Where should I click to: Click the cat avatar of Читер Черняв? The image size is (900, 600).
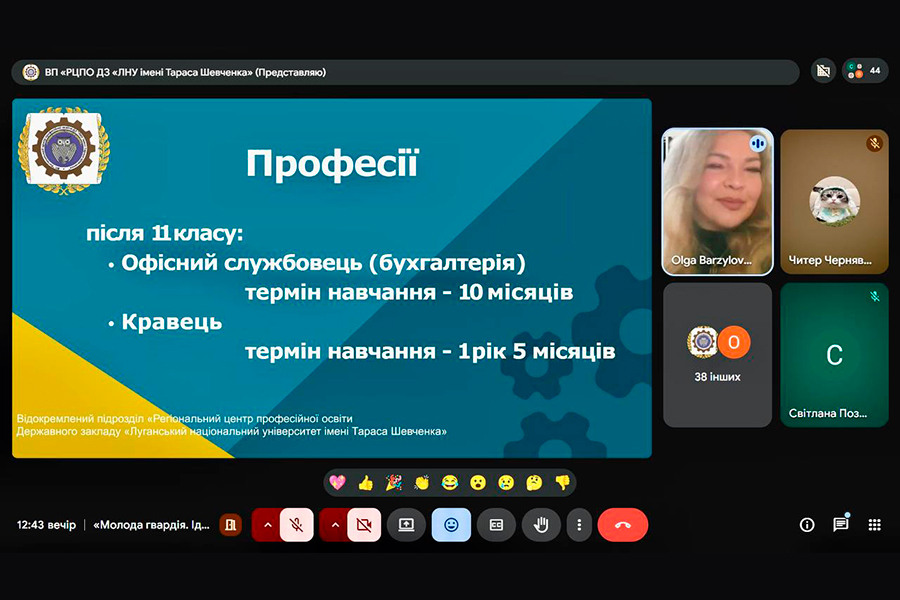pyautogui.click(x=835, y=202)
